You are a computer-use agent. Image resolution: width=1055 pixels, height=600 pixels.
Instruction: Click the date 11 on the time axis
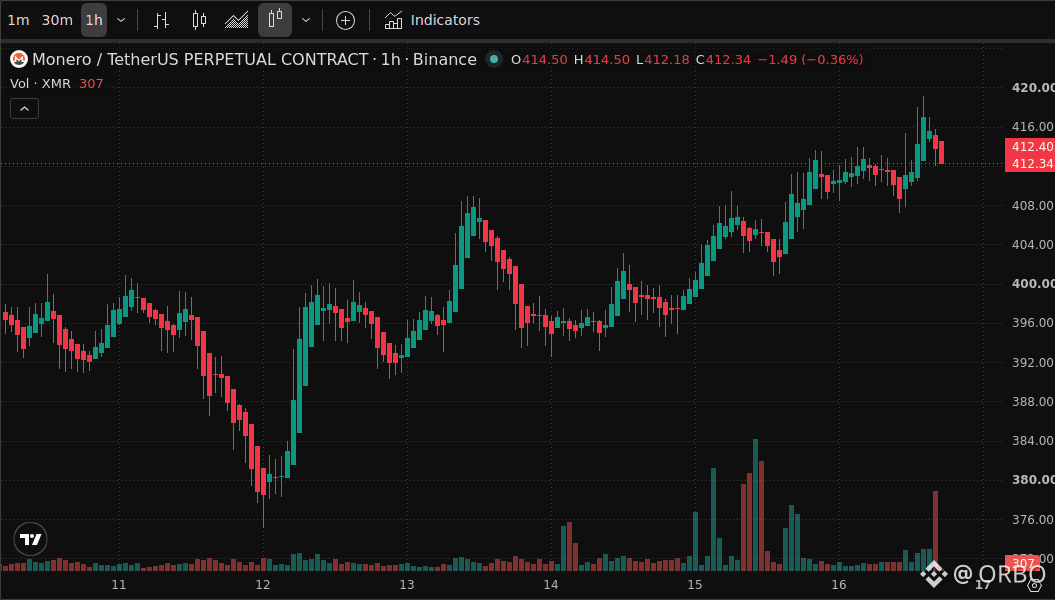pyautogui.click(x=119, y=585)
